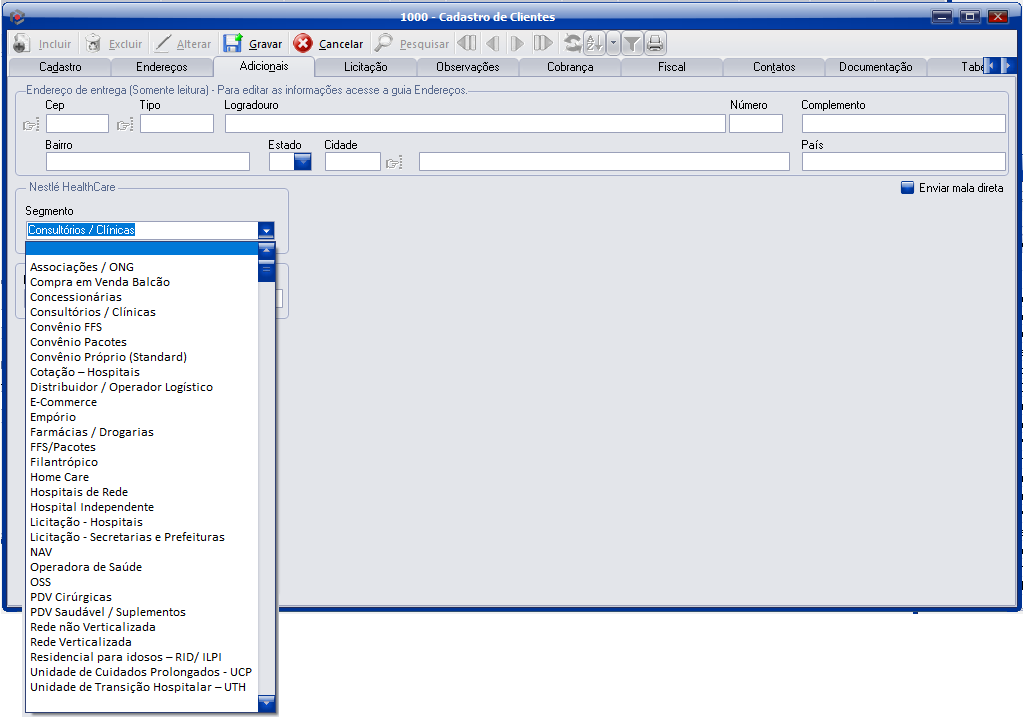Image resolution: width=1023 pixels, height=717 pixels.
Task: Expand the Estado dropdown
Action: point(302,162)
